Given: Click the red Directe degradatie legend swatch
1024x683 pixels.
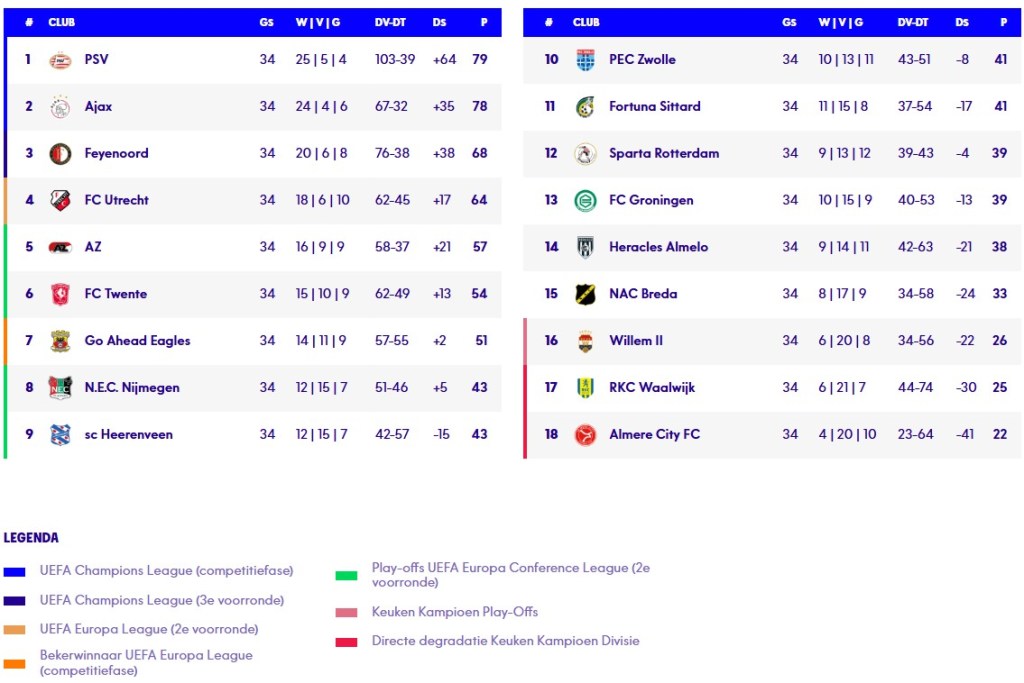Looking at the screenshot, I should 346,642.
